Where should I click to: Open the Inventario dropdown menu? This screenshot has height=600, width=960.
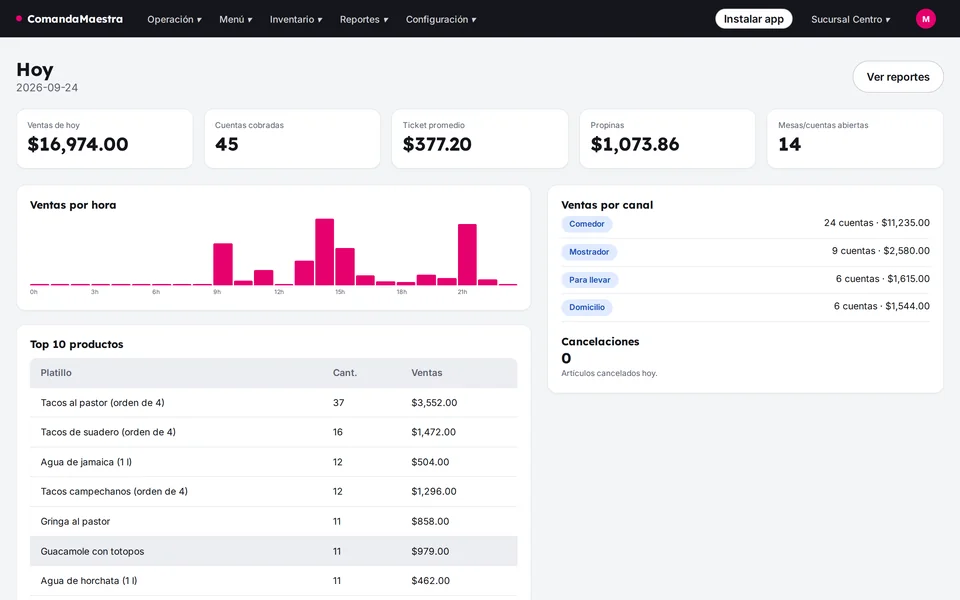[296, 19]
